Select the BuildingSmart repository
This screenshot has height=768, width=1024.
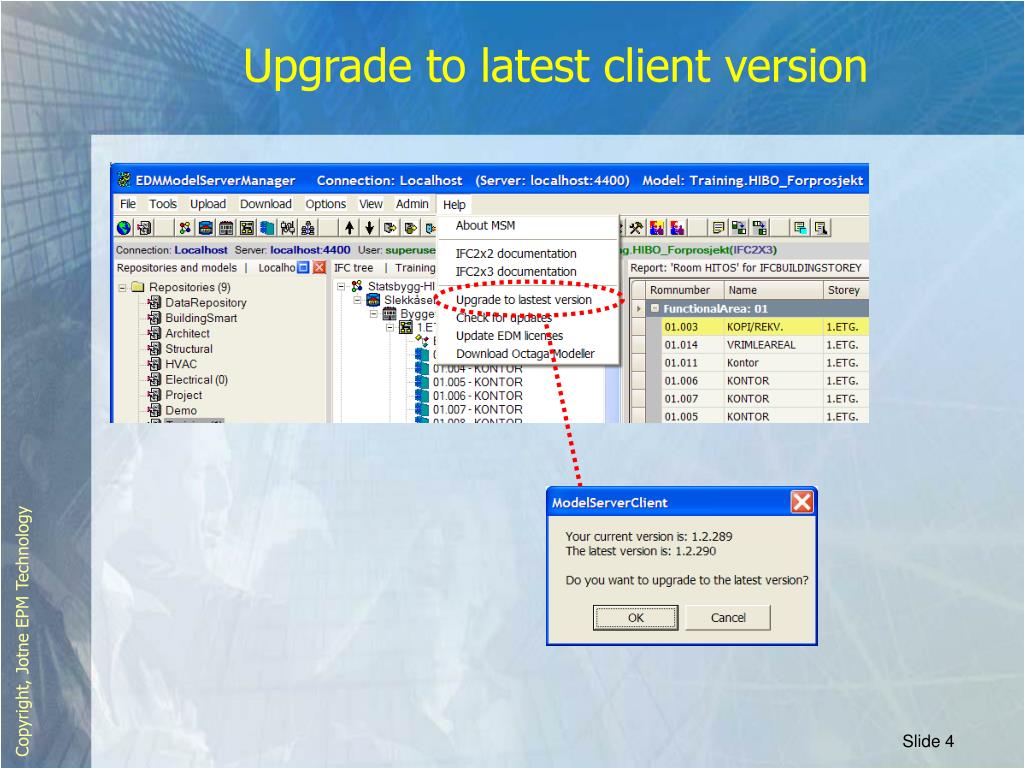click(200, 318)
